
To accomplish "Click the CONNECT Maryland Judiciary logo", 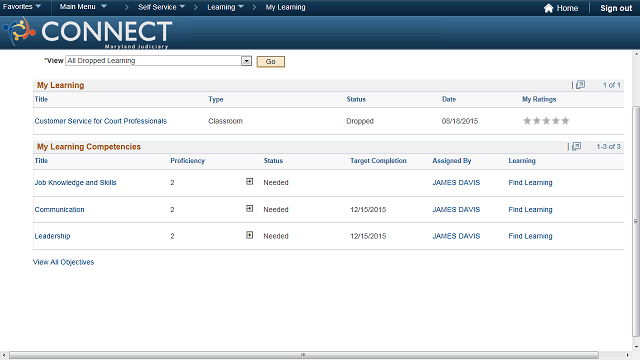I will (x=87, y=33).
